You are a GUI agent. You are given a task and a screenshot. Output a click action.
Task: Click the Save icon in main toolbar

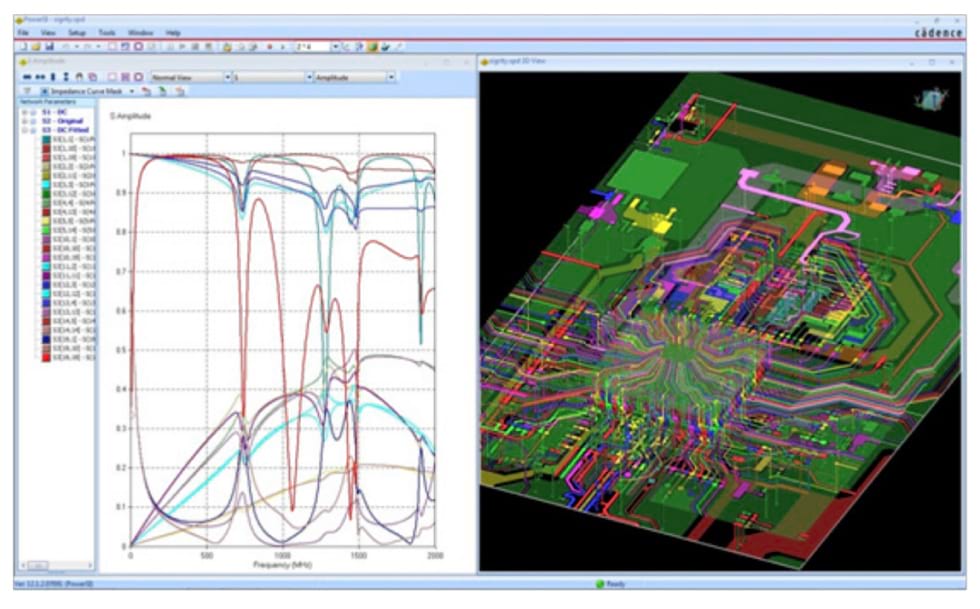pos(49,46)
